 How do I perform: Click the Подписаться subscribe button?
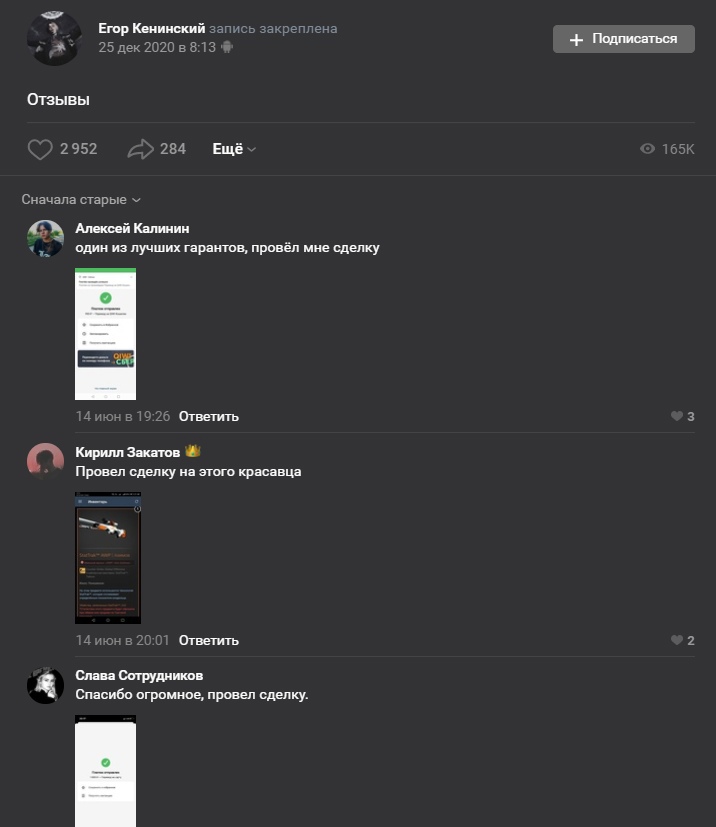(624, 39)
